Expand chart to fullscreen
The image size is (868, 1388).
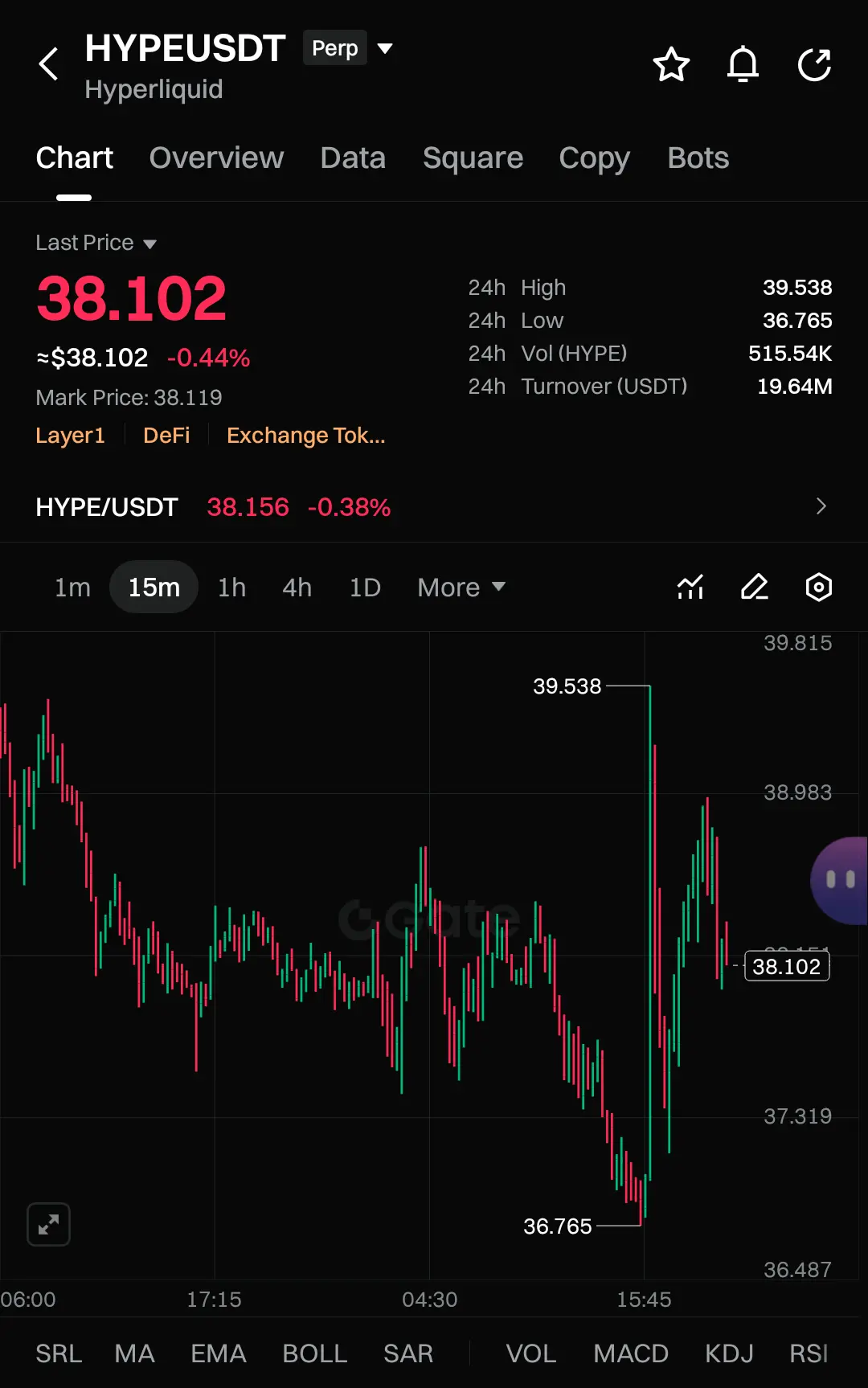tap(48, 1224)
